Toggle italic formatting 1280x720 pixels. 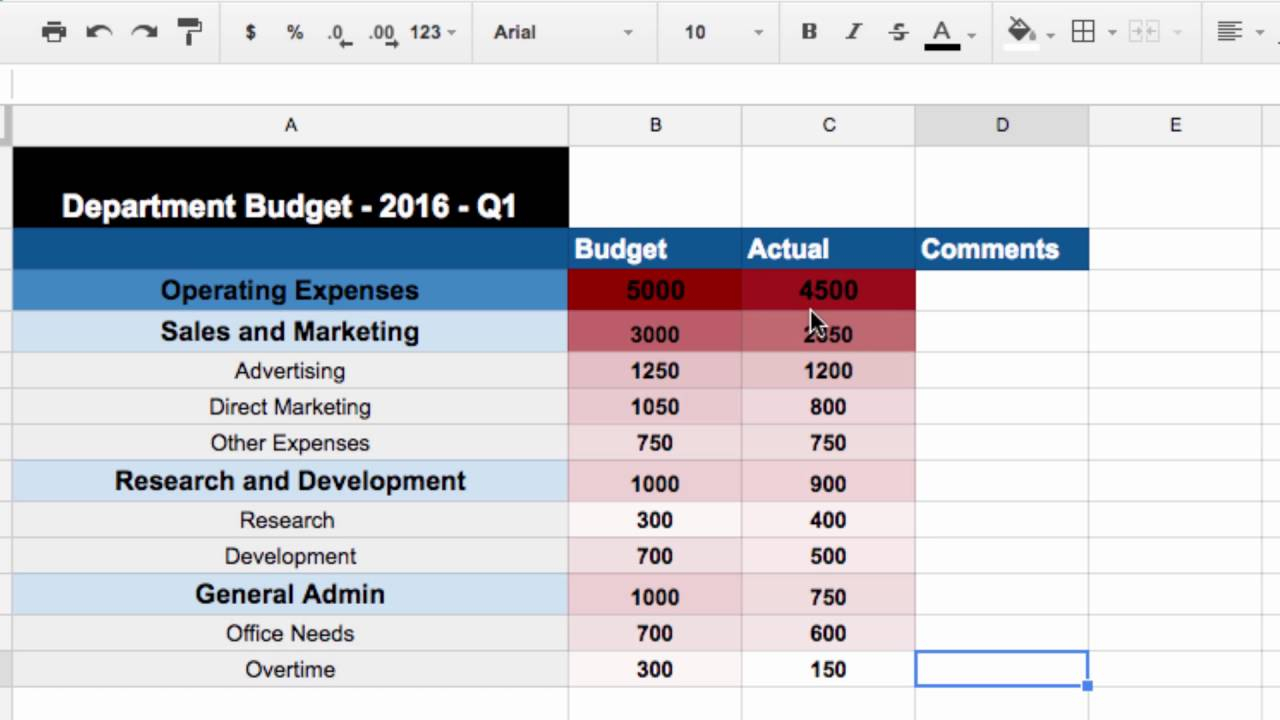[853, 32]
